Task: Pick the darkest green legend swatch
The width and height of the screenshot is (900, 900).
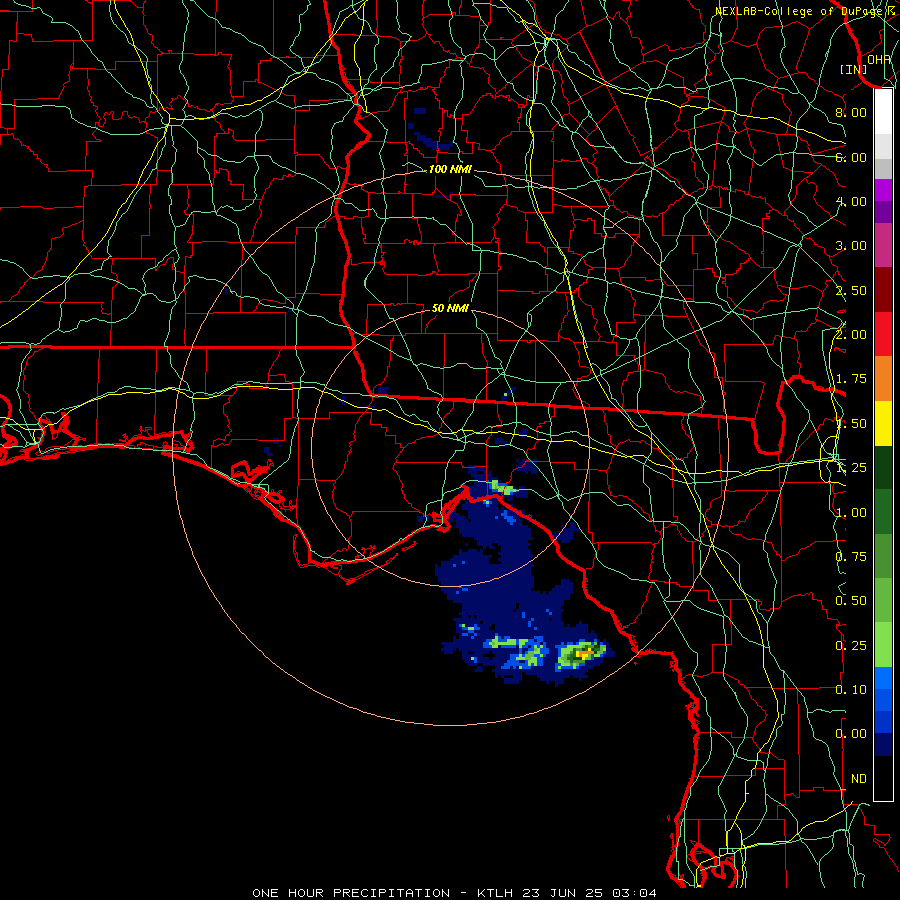Action: point(883,467)
